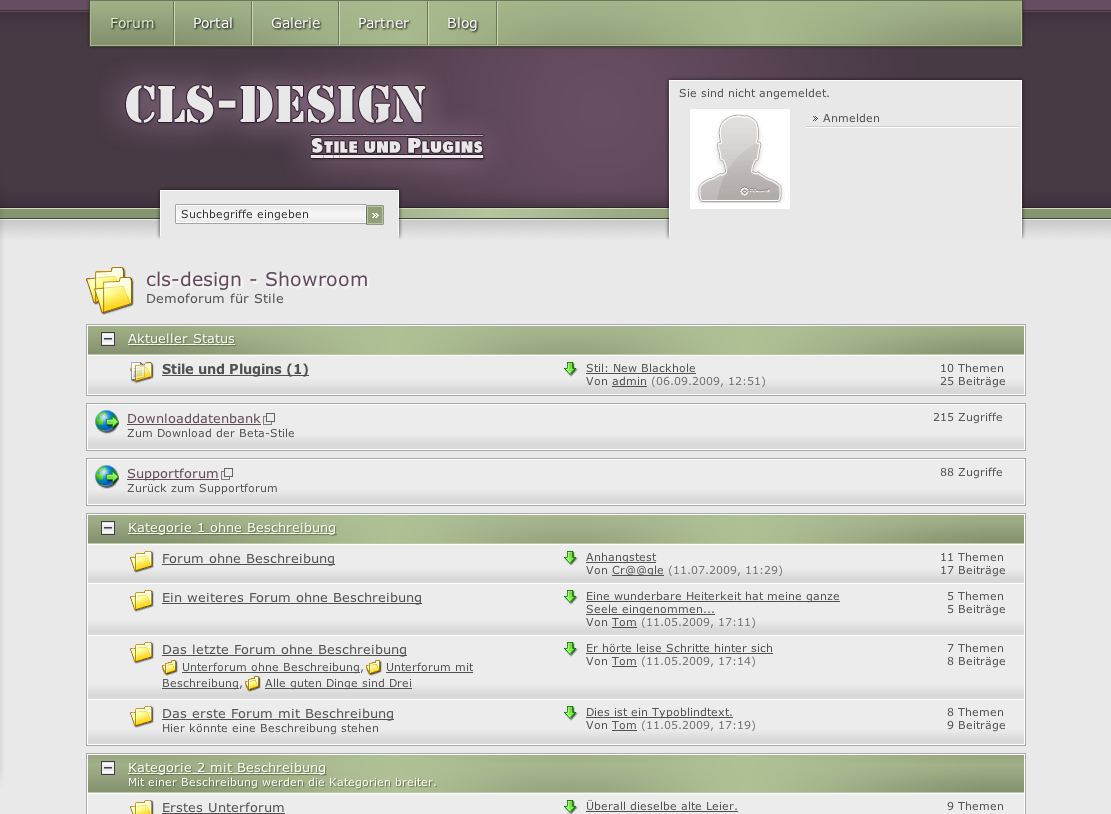Screen dimensions: 1111x814
Task: Open user profile link Cr@@gle
Action: coord(637,570)
